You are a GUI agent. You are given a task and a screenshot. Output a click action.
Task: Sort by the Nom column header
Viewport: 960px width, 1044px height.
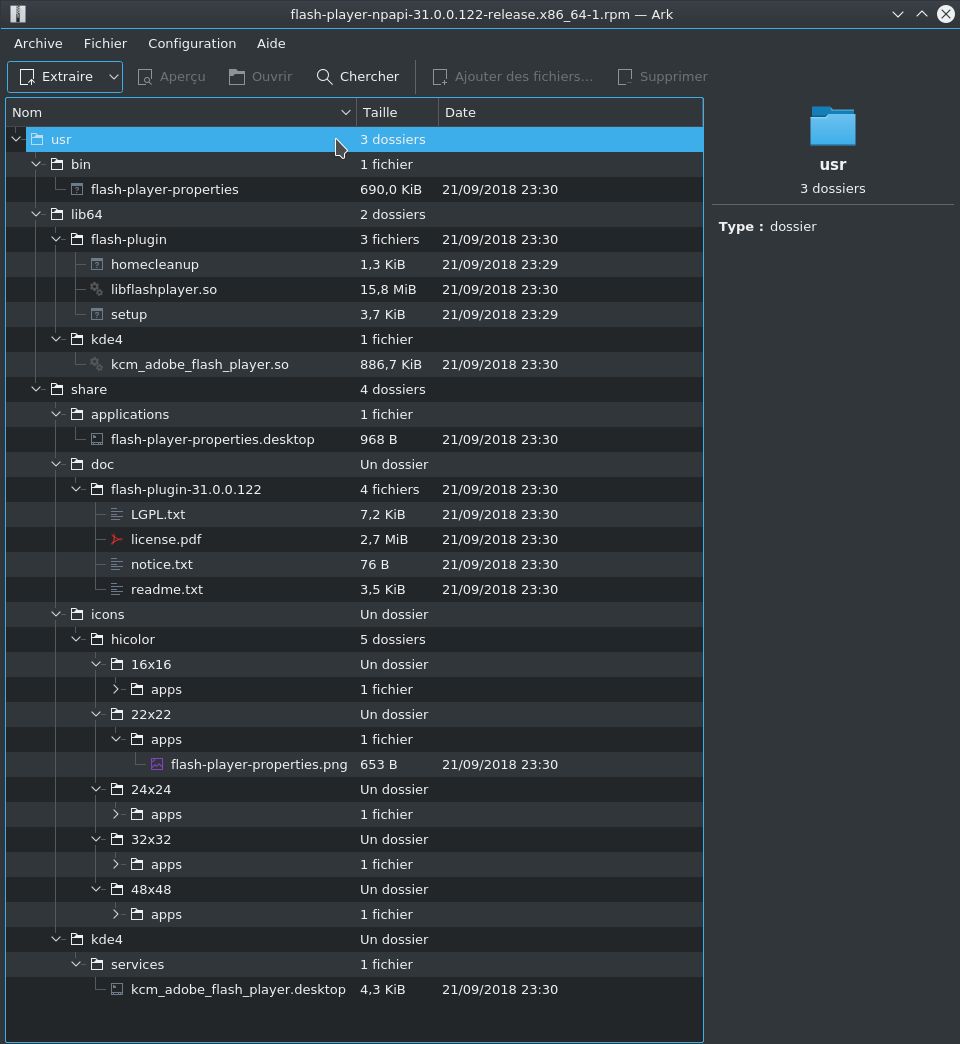click(x=181, y=113)
